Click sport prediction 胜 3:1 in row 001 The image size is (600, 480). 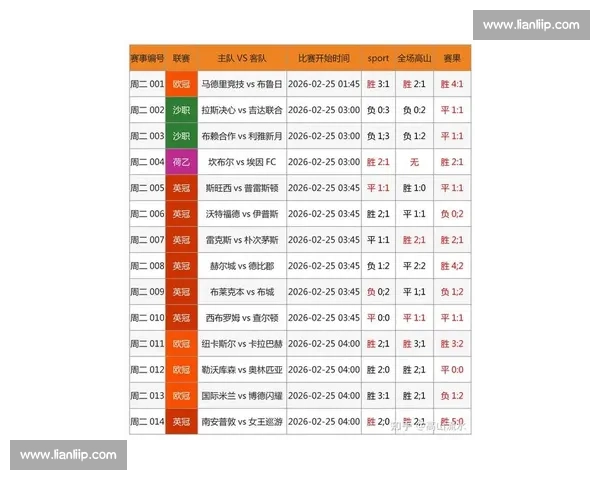[x=378, y=84]
